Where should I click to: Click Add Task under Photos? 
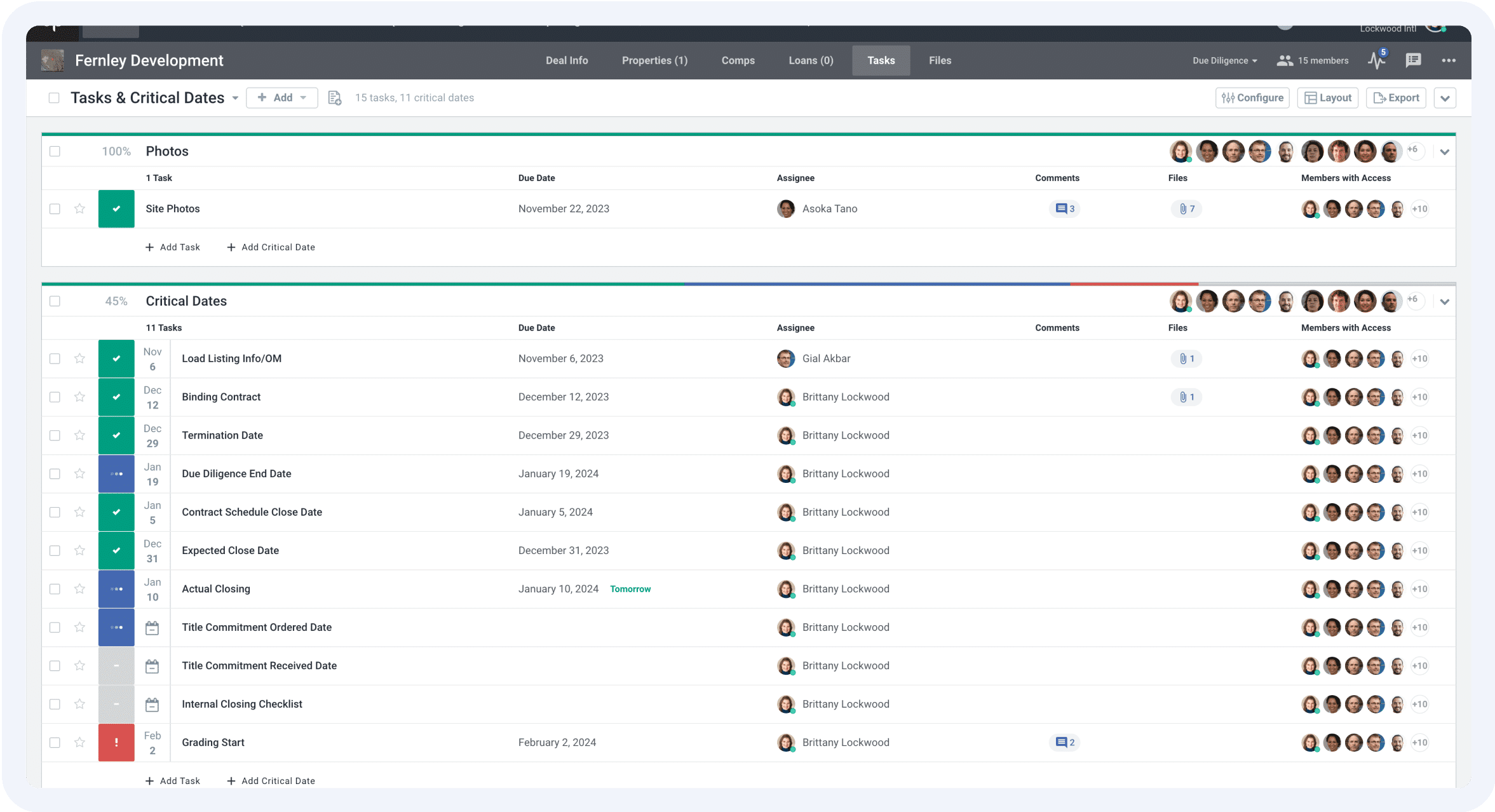[173, 247]
